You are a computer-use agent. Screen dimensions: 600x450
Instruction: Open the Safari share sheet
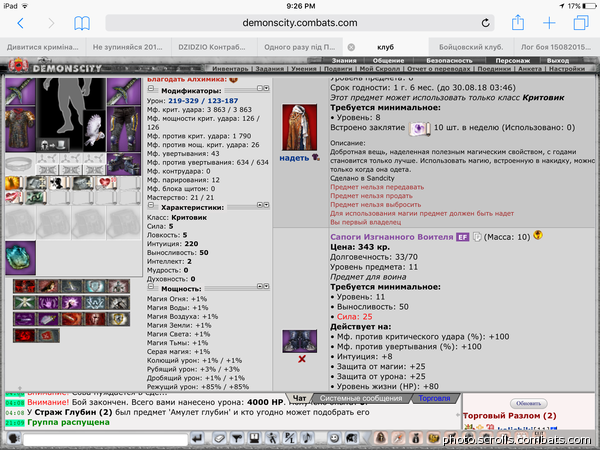click(518, 23)
